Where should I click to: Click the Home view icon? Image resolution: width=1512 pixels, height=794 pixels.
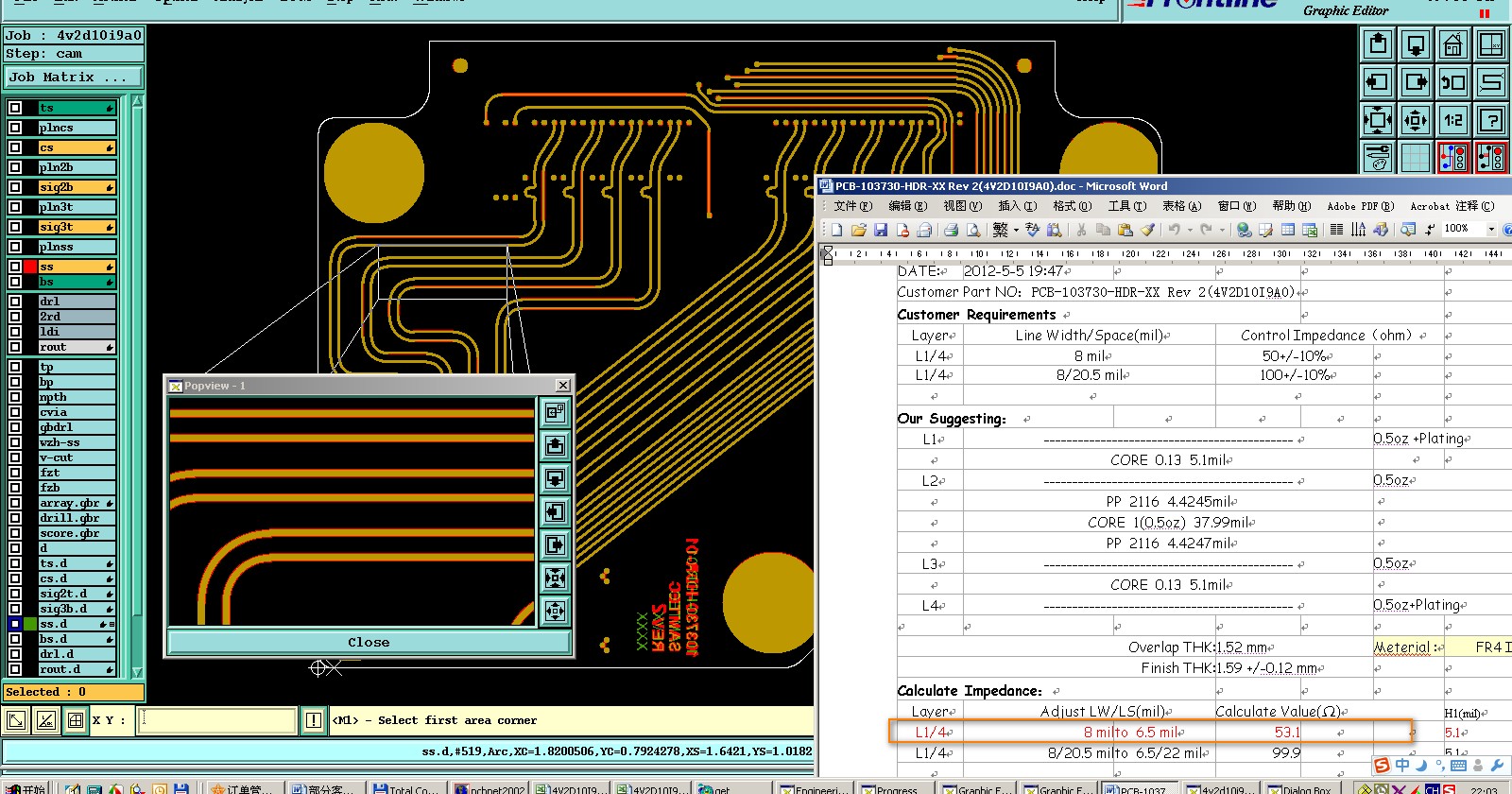(x=1453, y=44)
